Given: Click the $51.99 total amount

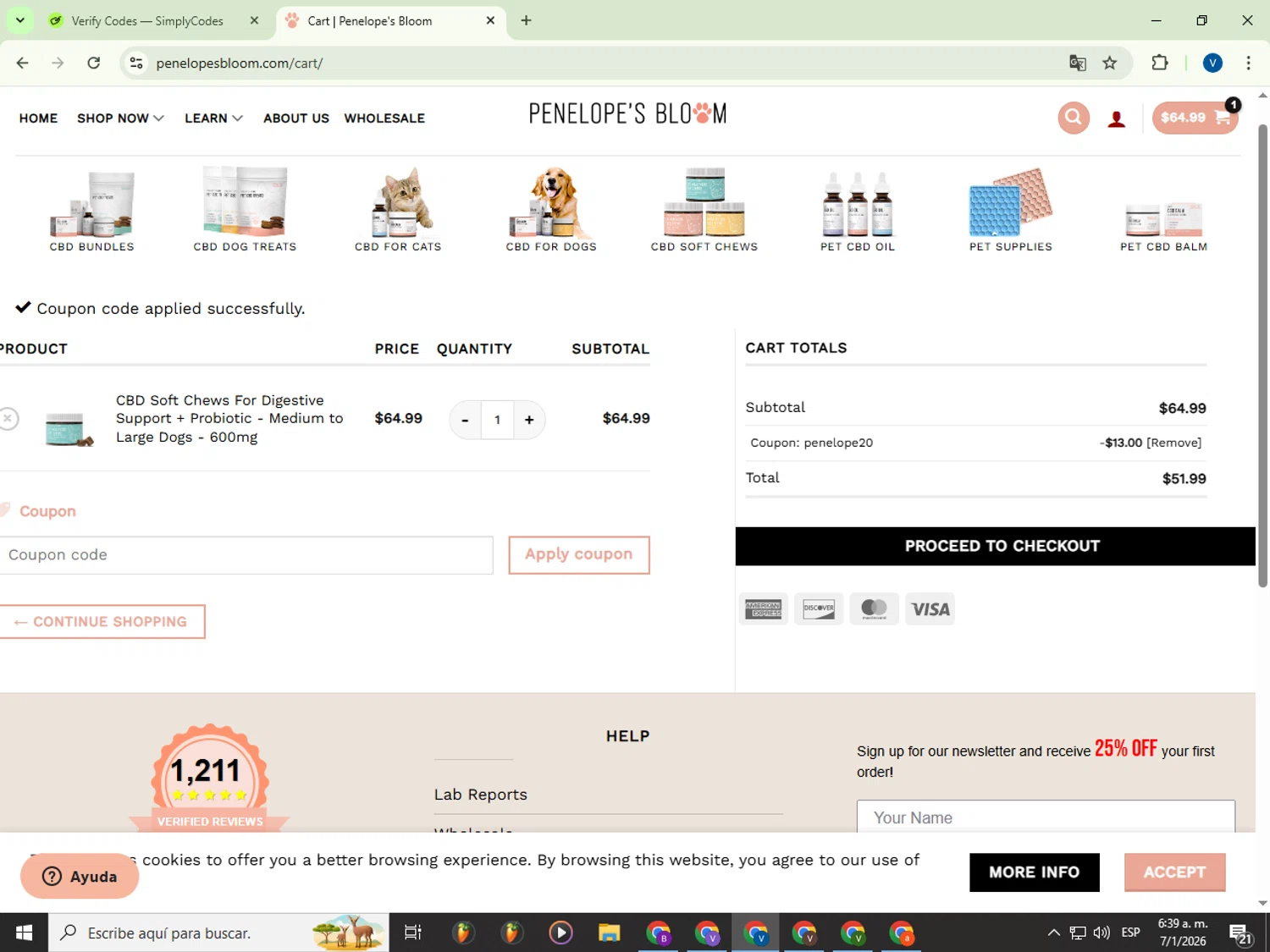Looking at the screenshot, I should [1184, 479].
